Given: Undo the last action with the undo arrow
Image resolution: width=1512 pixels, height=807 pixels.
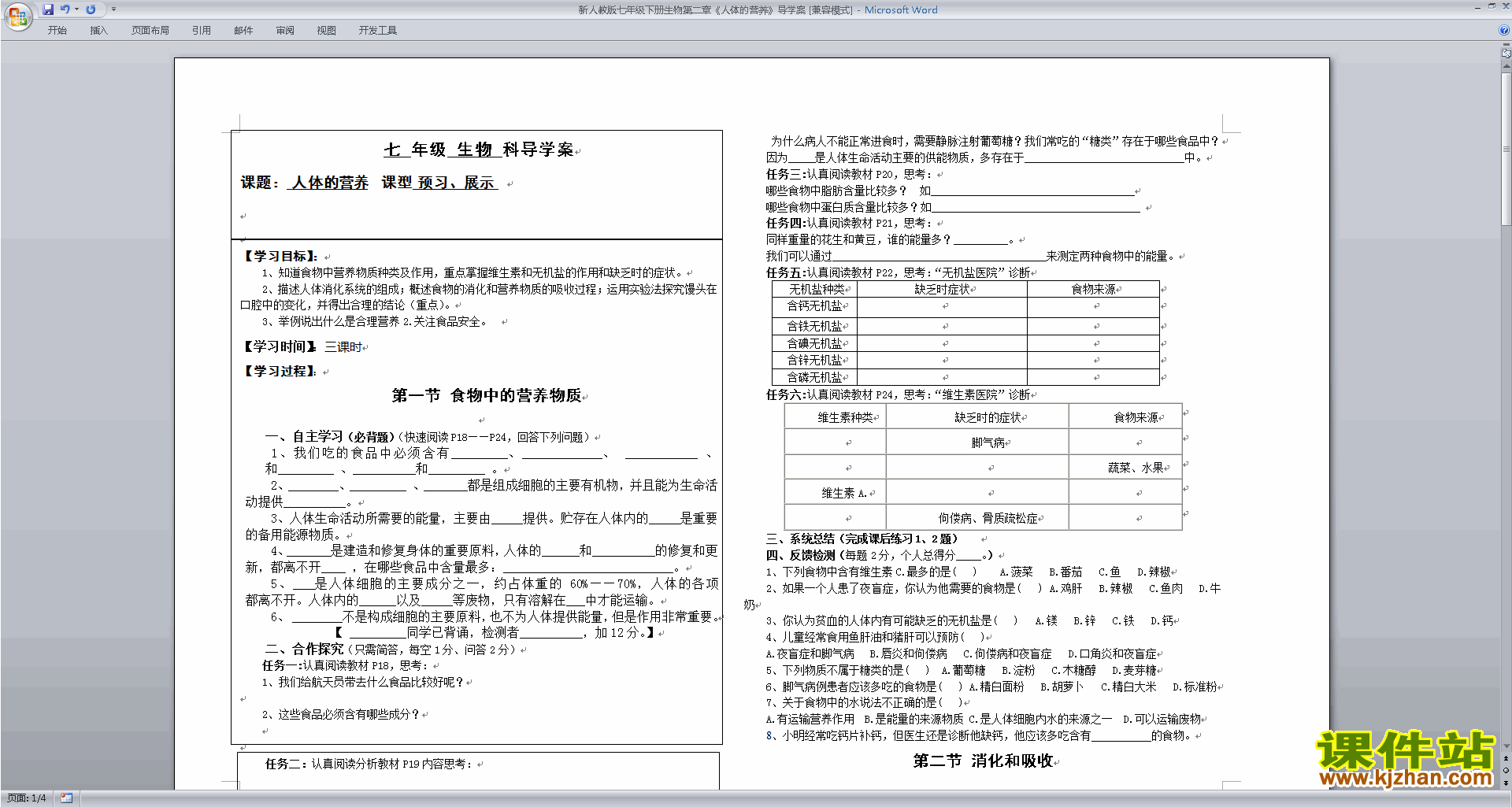Looking at the screenshot, I should coord(65,9).
